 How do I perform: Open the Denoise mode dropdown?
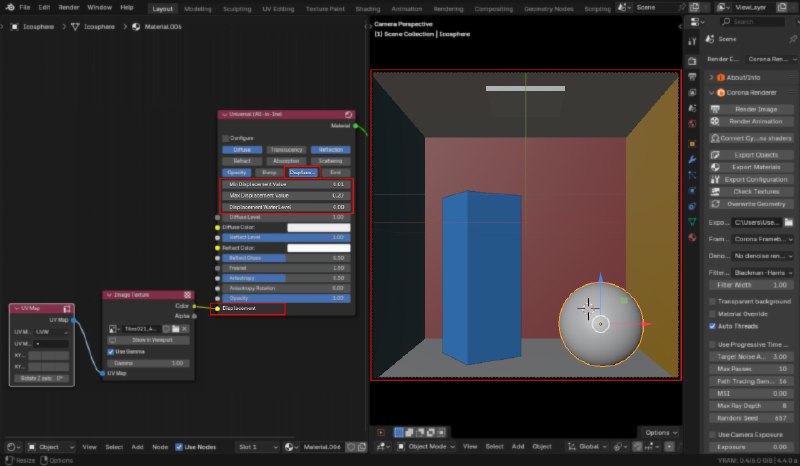(x=763, y=256)
